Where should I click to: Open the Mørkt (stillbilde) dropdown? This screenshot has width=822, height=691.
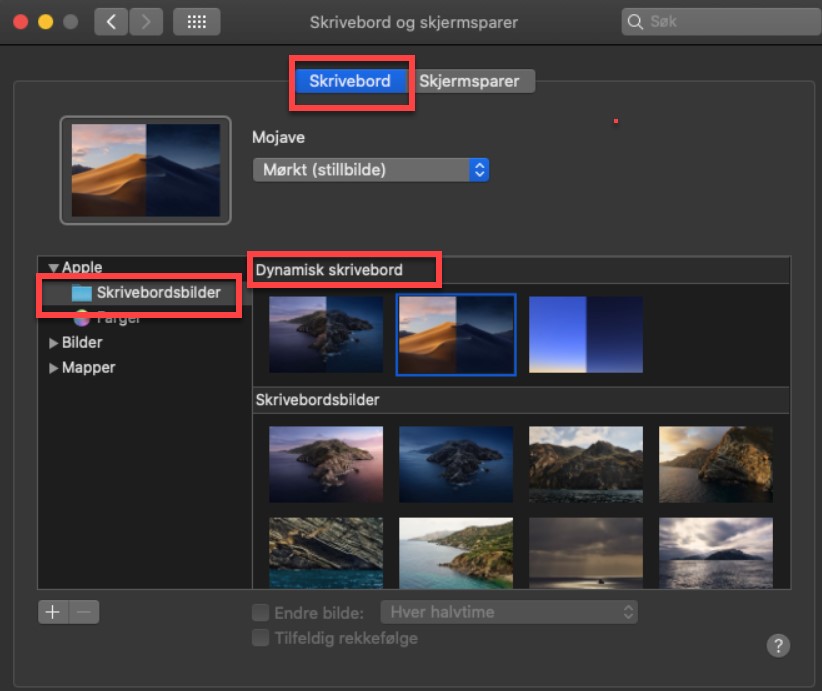[370, 170]
